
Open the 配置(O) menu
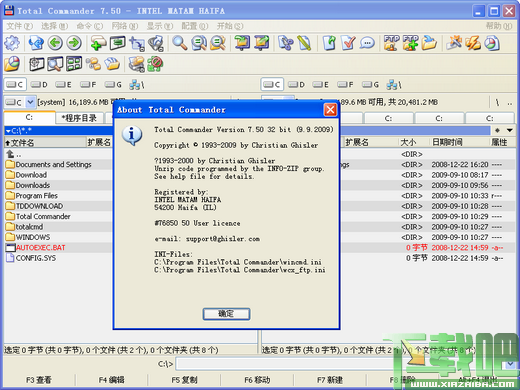point(195,26)
